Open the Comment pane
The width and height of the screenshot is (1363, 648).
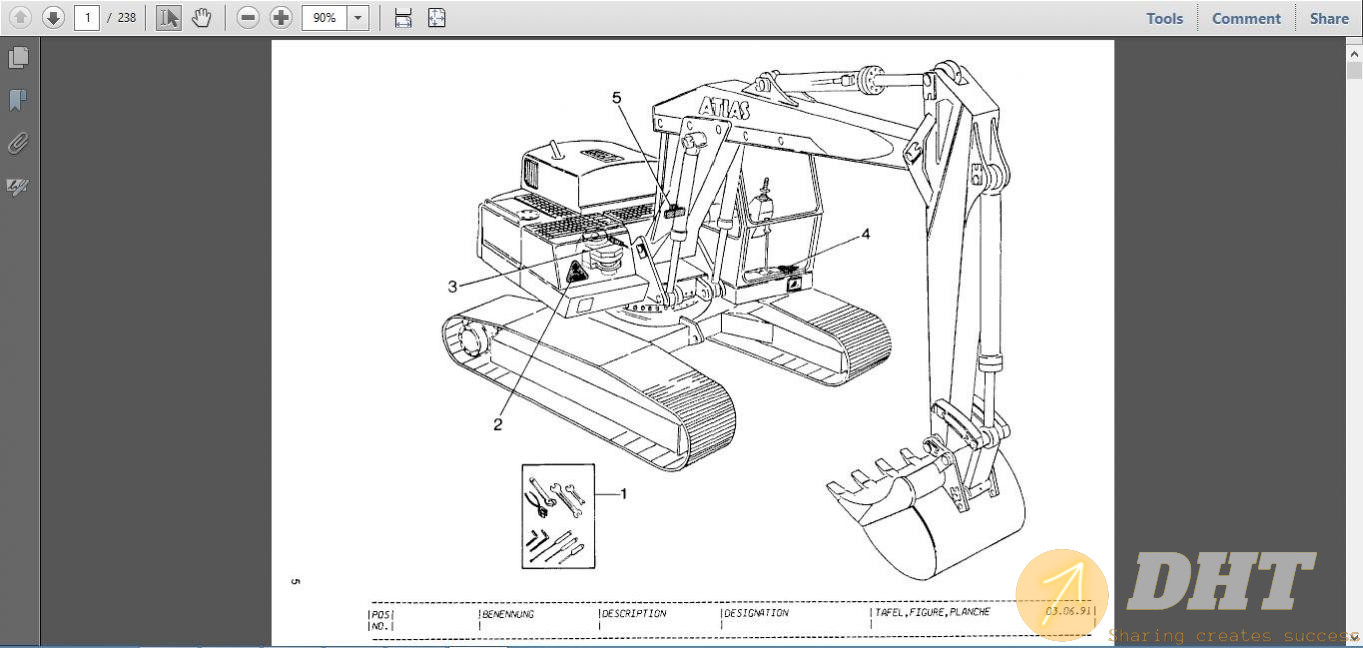(x=1246, y=18)
